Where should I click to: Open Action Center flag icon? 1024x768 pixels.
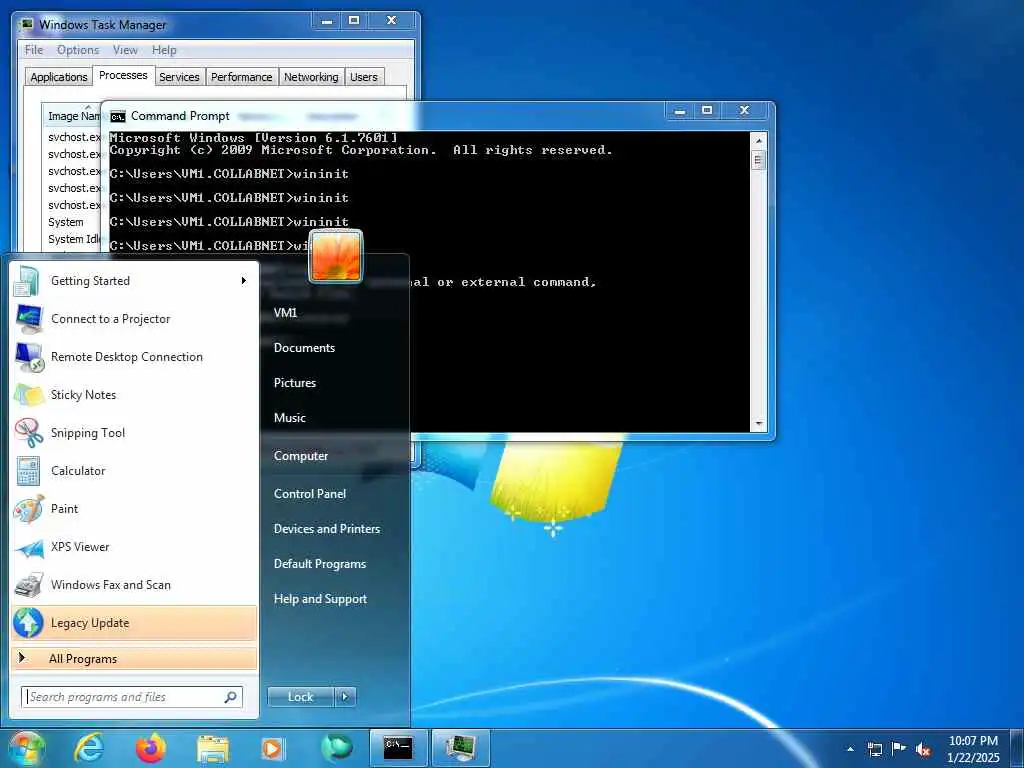tap(899, 748)
